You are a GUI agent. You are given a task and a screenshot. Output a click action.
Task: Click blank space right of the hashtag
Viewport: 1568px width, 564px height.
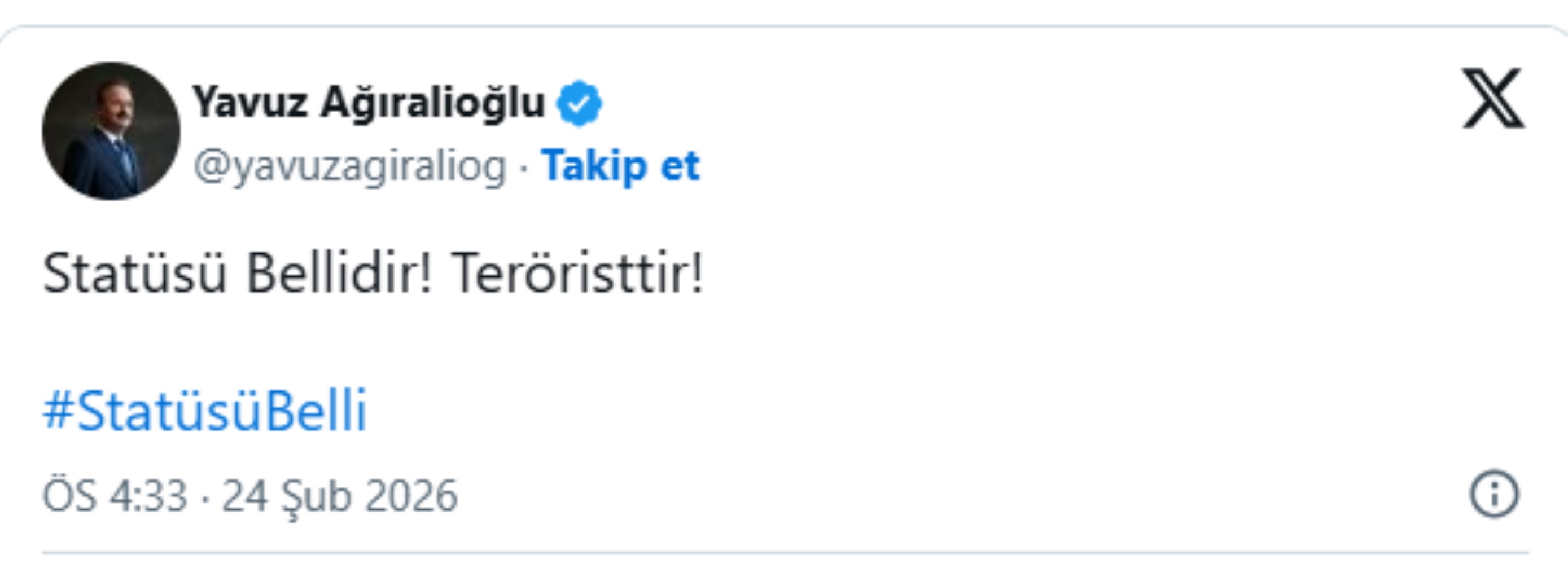coord(852,411)
